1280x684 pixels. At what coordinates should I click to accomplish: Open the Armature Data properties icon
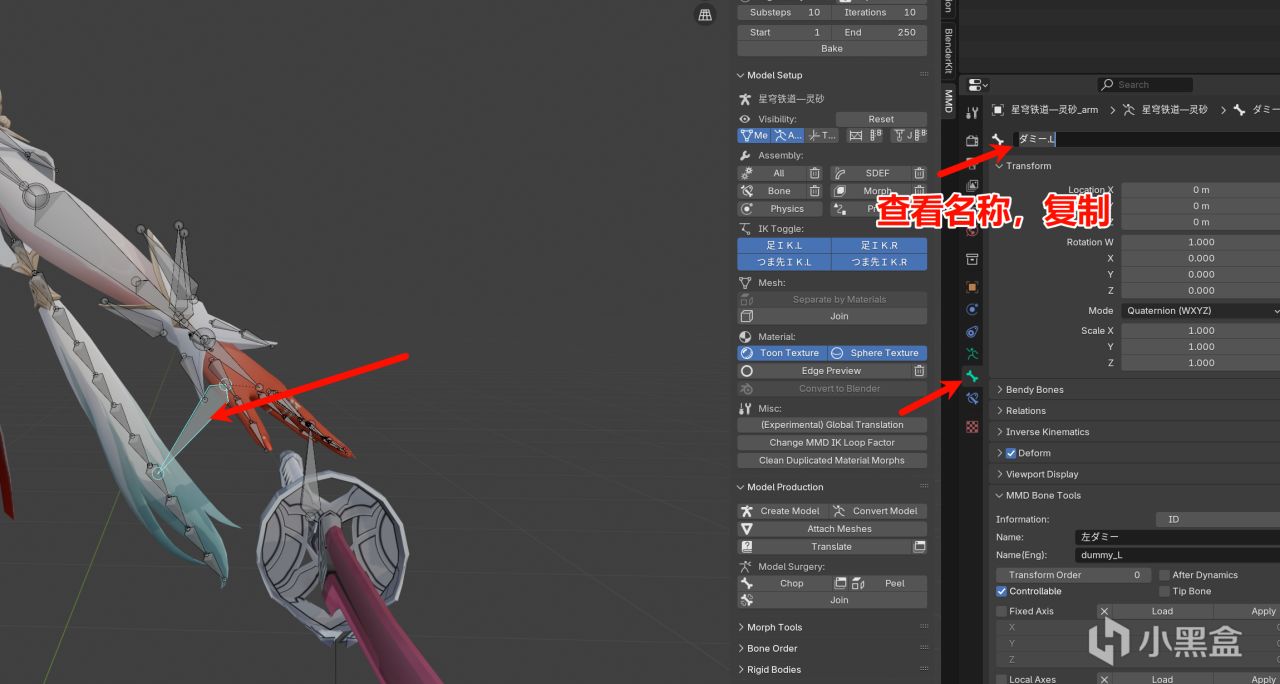972,354
